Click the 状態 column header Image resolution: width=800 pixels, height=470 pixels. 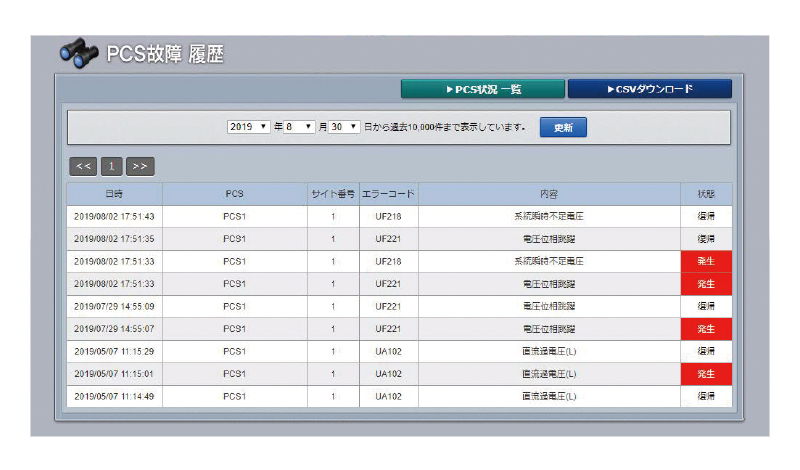coord(706,194)
